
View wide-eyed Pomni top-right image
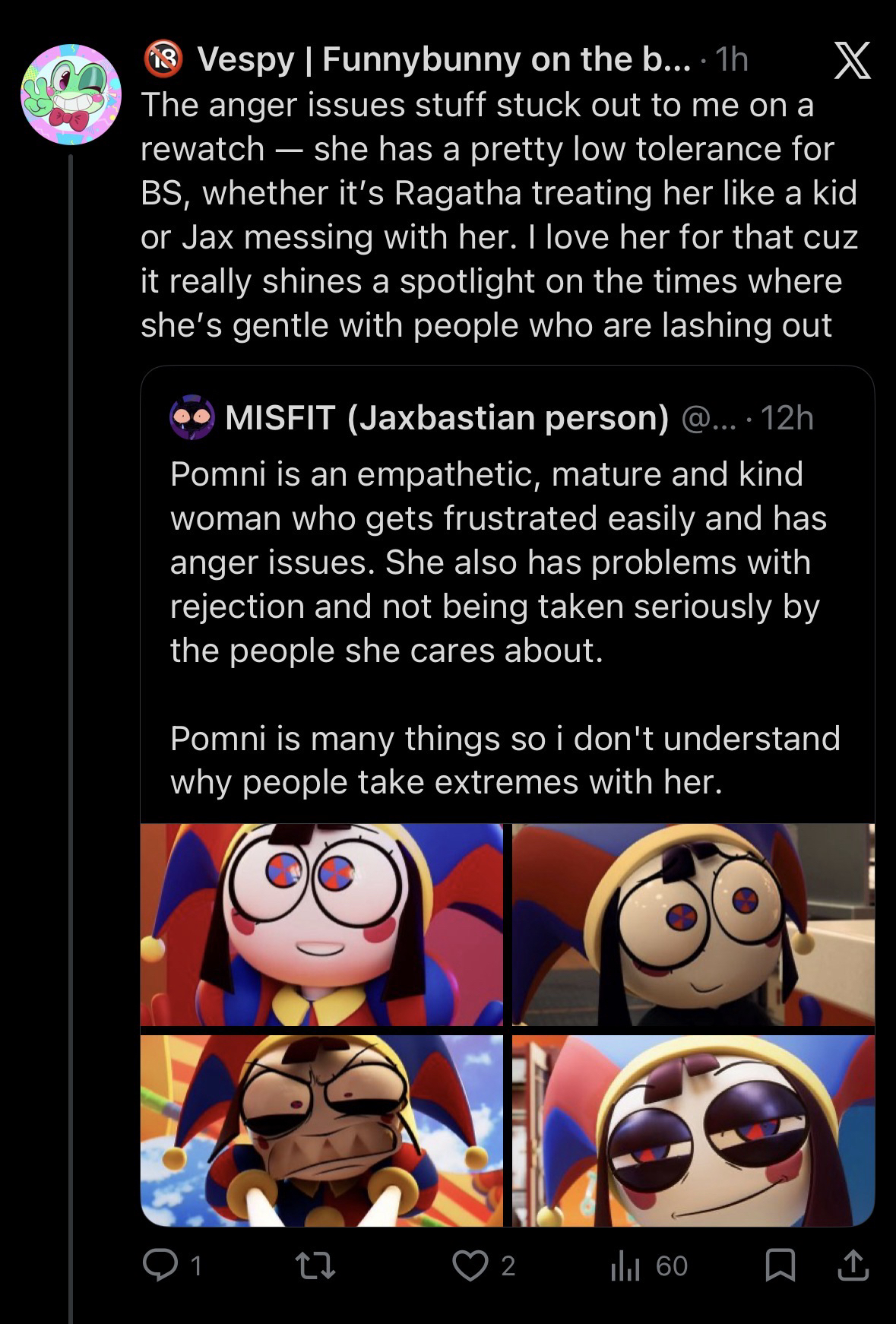click(693, 924)
